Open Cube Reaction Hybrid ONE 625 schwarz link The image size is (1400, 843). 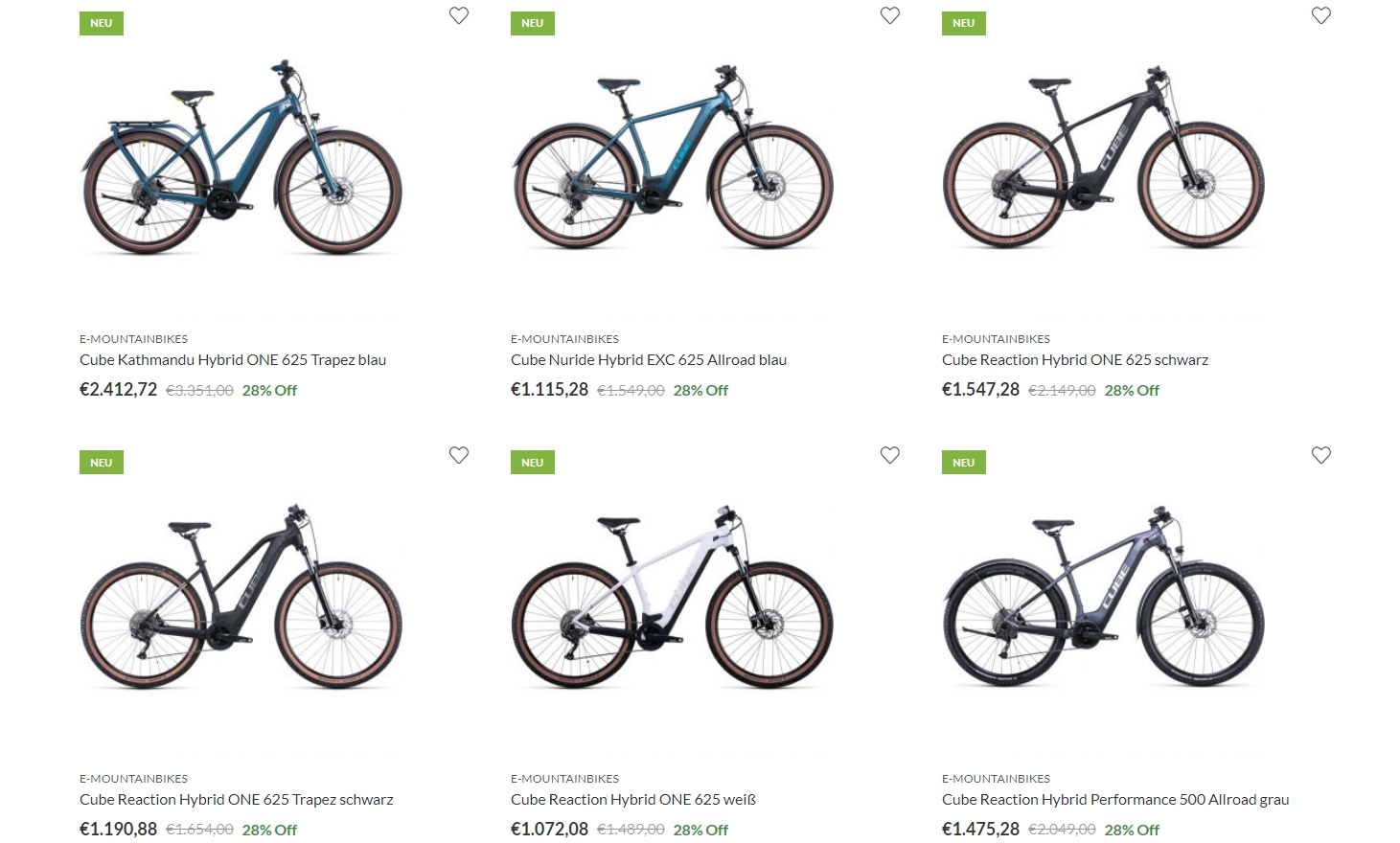pyautogui.click(x=1075, y=360)
